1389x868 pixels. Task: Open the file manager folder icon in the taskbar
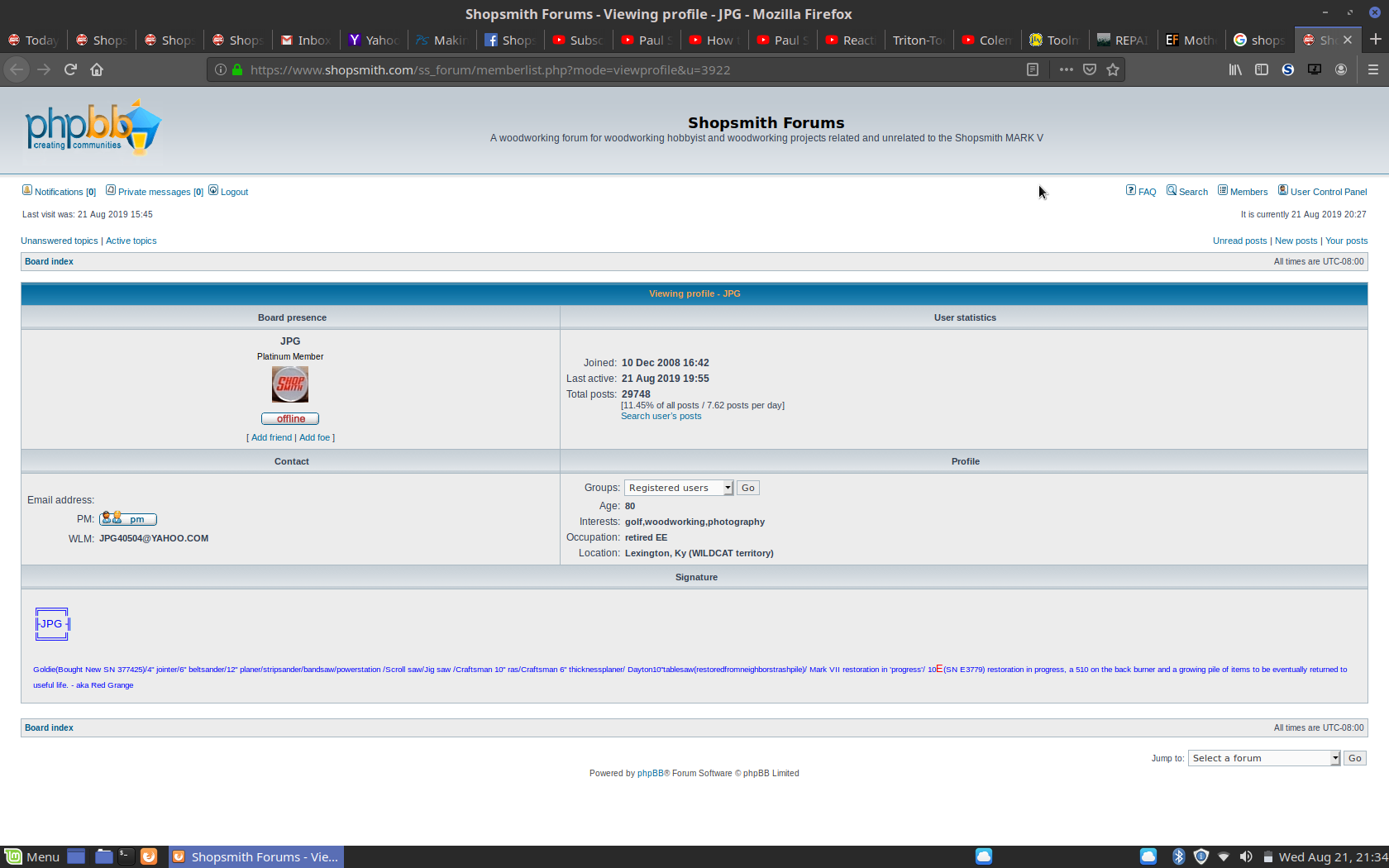[x=103, y=856]
